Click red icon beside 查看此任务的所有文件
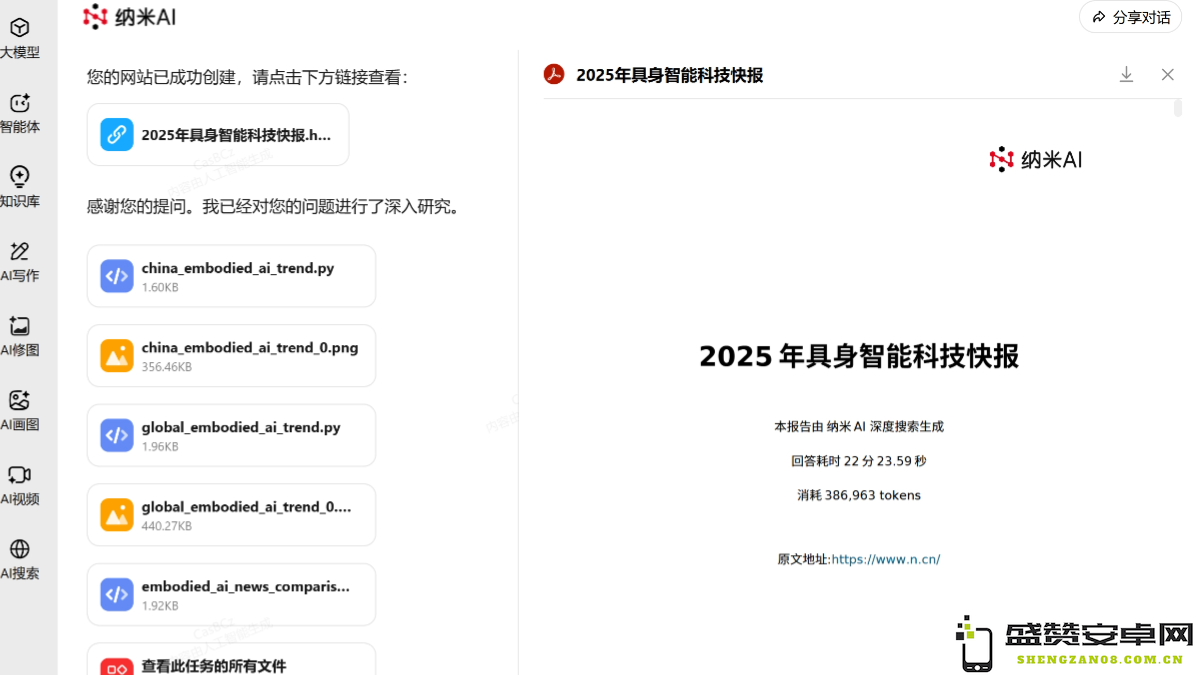This screenshot has width=1200, height=675. (117, 667)
